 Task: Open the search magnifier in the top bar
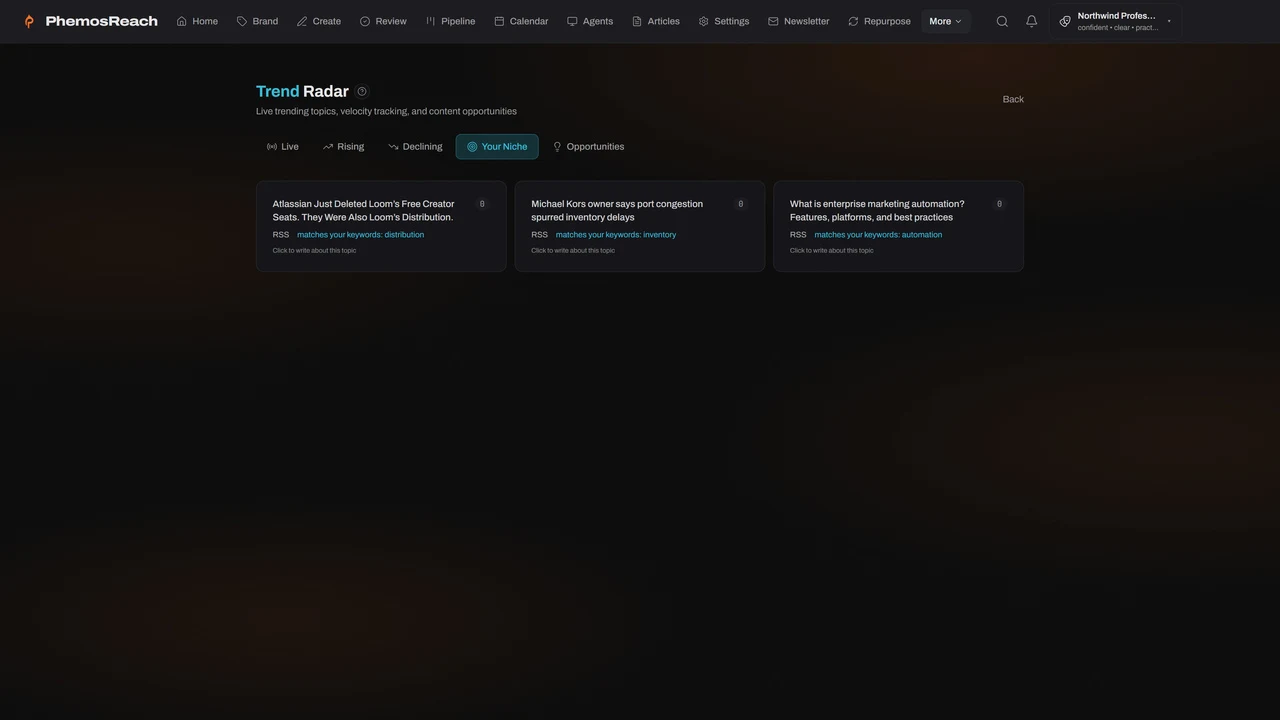[x=1002, y=21]
